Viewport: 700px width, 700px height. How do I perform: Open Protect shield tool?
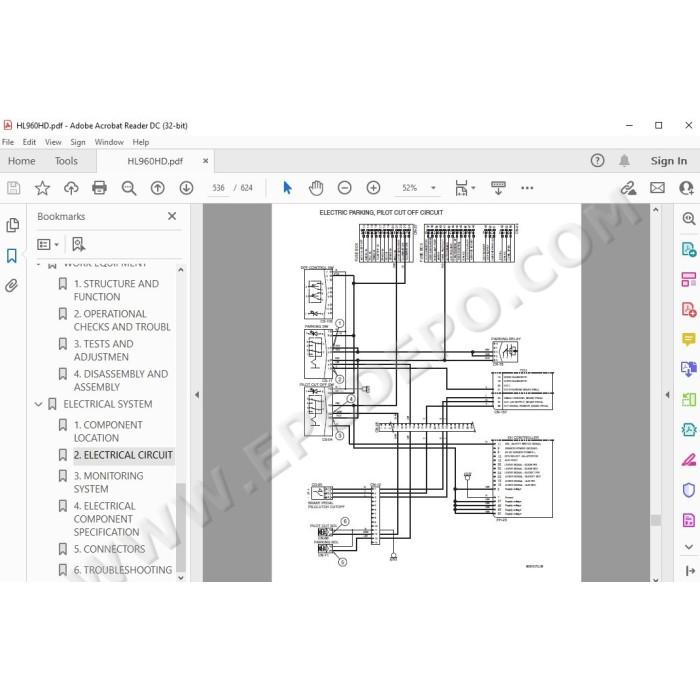point(688,490)
